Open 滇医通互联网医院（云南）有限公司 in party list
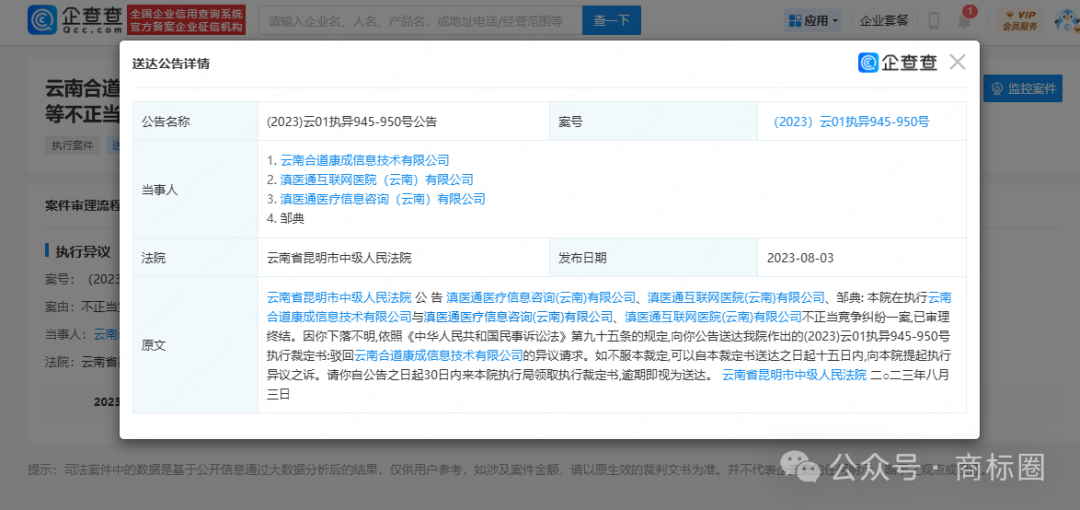Viewport: 1080px width, 510px height. (x=377, y=179)
